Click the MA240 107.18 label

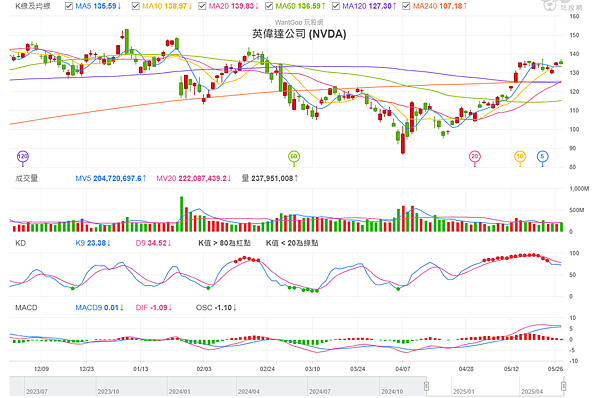[440, 6]
